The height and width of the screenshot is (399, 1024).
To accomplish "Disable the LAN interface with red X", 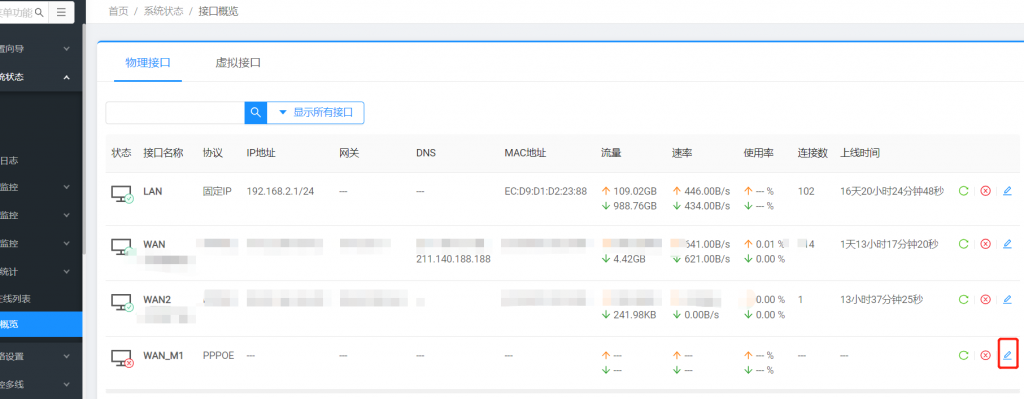I will [985, 191].
